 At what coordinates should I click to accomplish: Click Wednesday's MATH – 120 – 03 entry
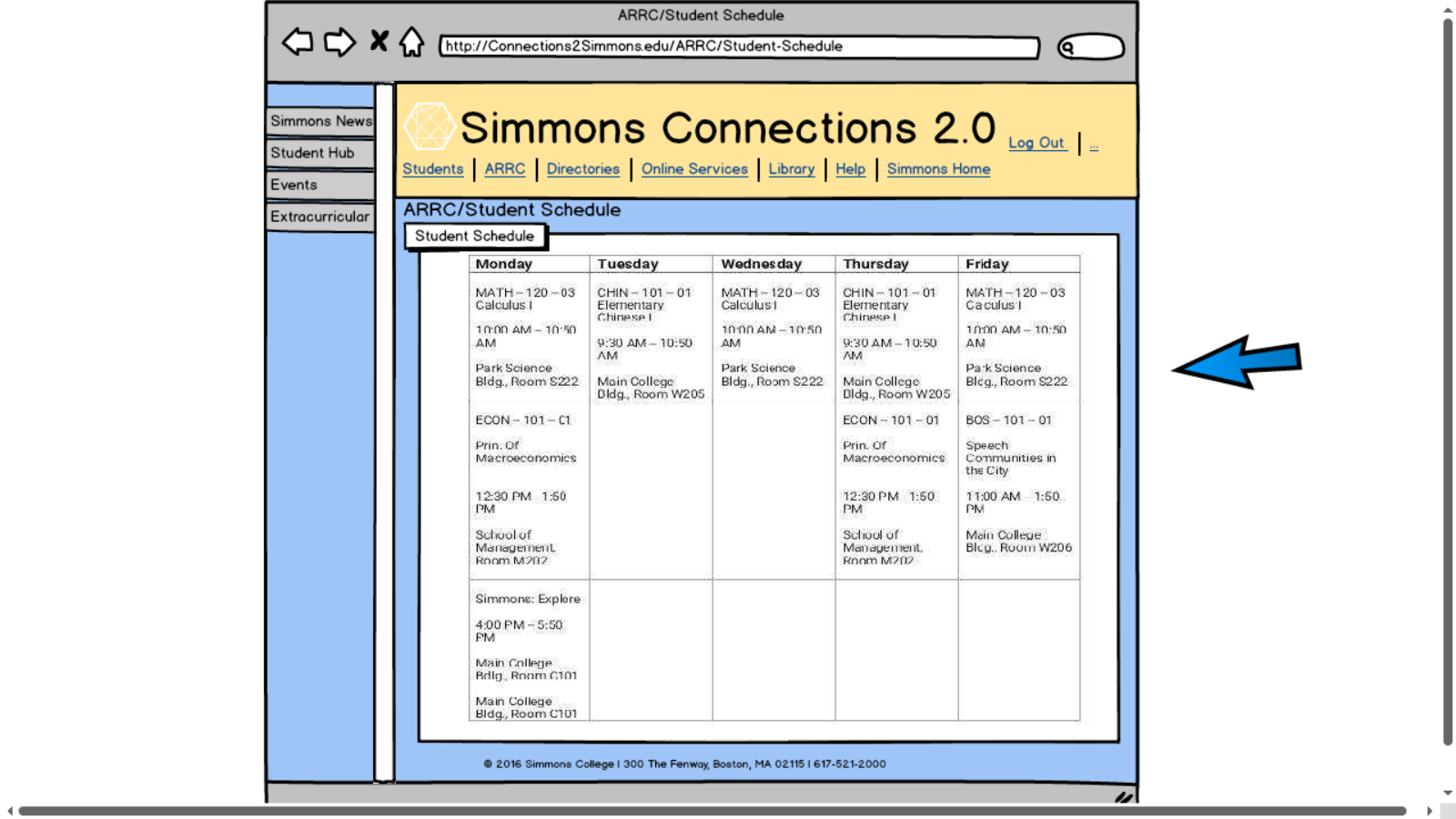770,292
